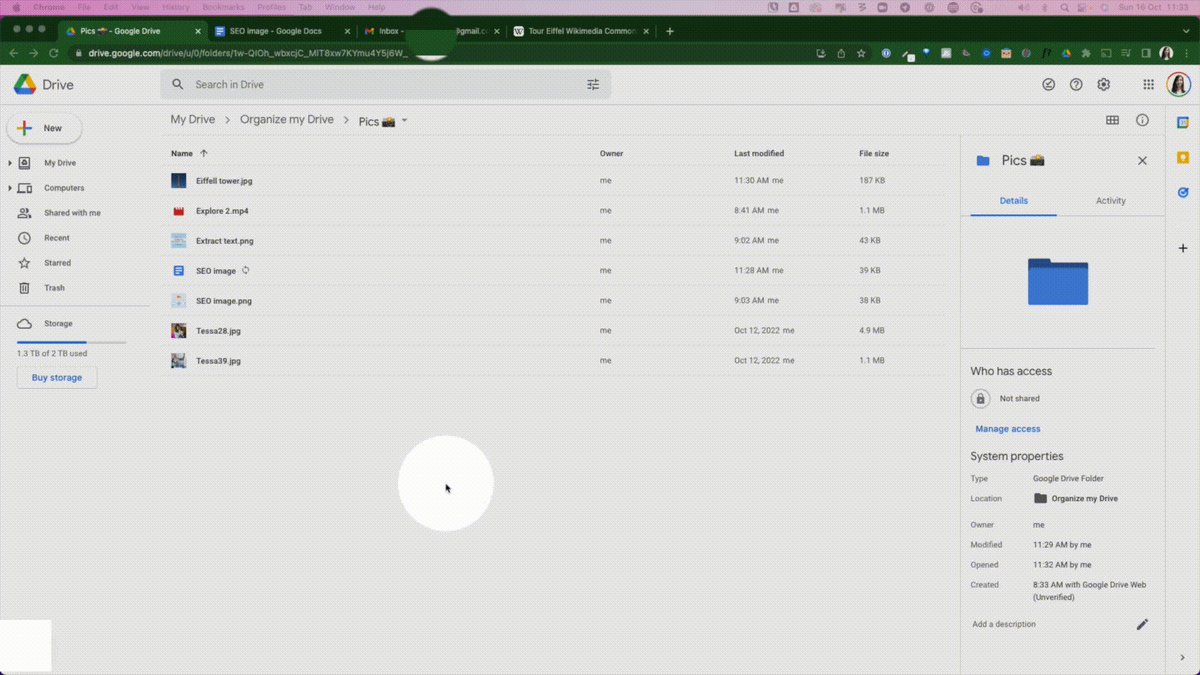Click the Owner column header
1200x675 pixels.
[x=611, y=154]
